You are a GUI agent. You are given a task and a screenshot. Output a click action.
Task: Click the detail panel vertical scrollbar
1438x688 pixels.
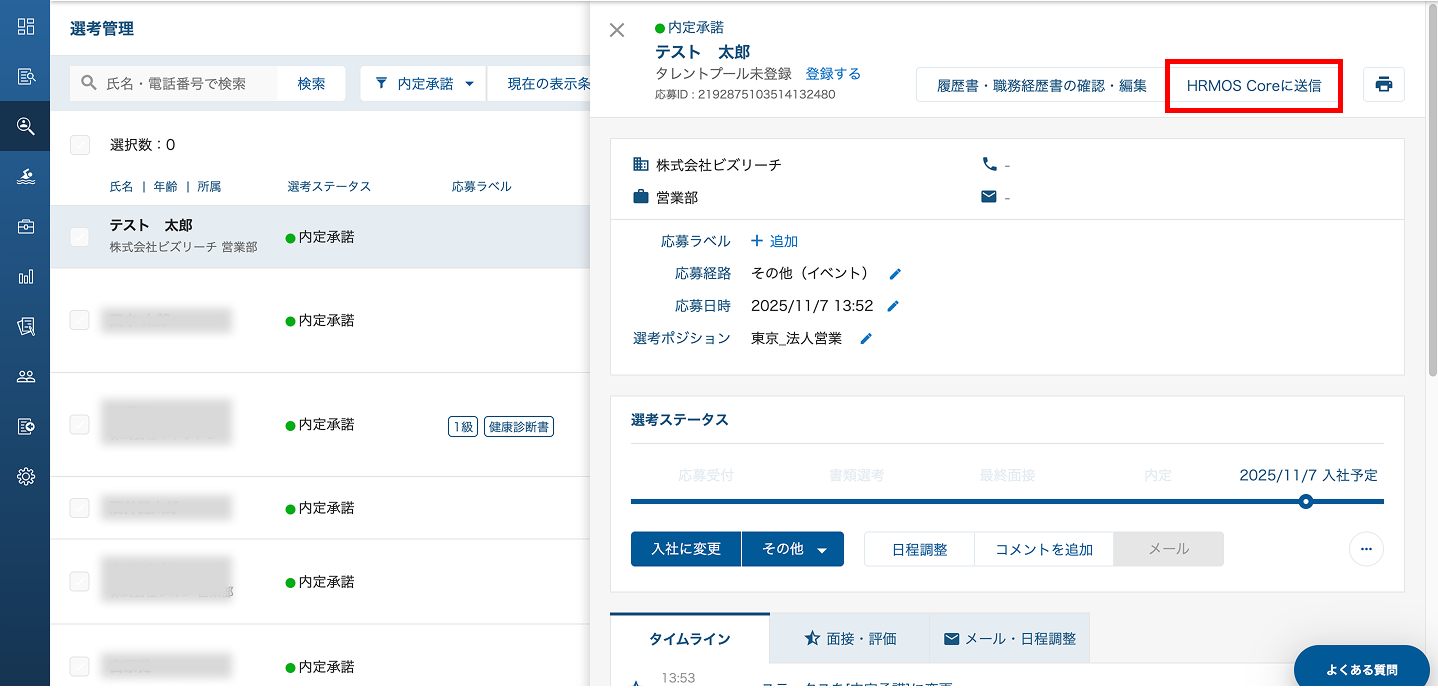point(1432,190)
